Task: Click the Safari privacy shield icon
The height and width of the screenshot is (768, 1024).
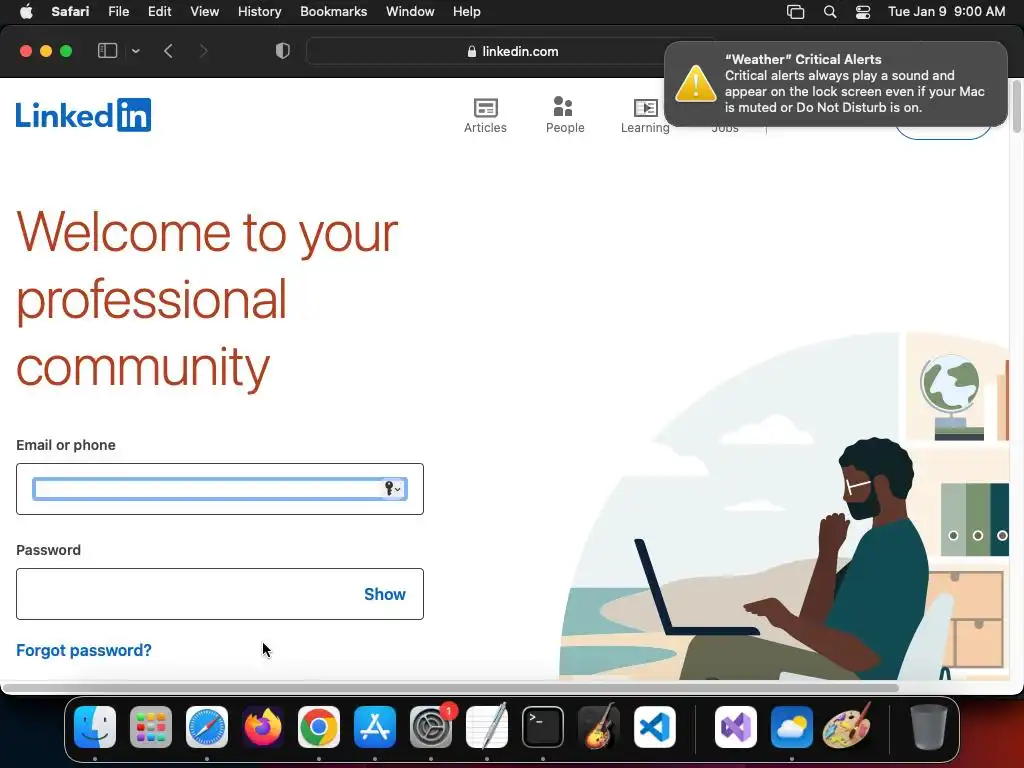Action: (283, 51)
